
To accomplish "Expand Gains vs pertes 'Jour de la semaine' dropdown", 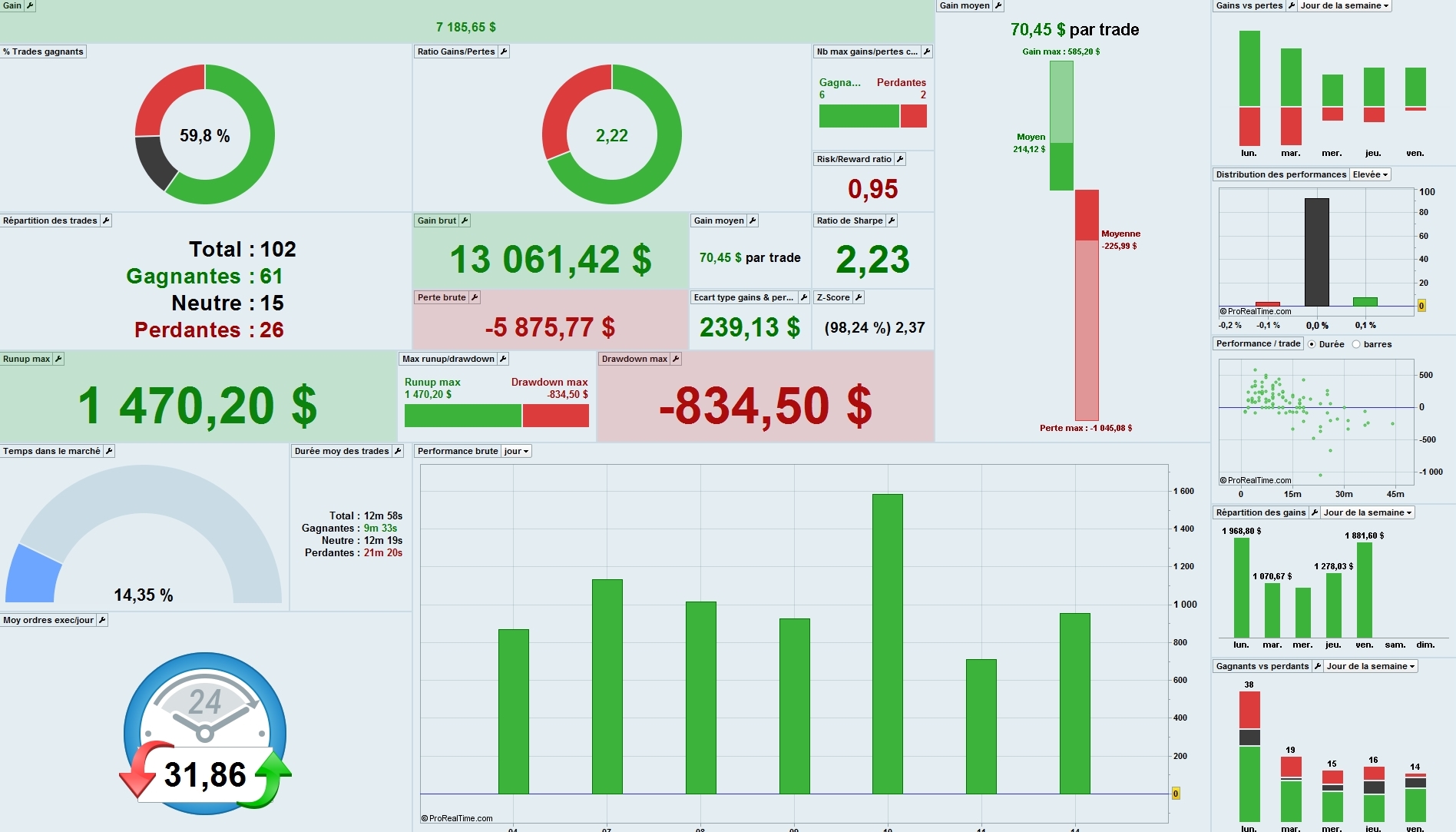I will pos(1345,5).
